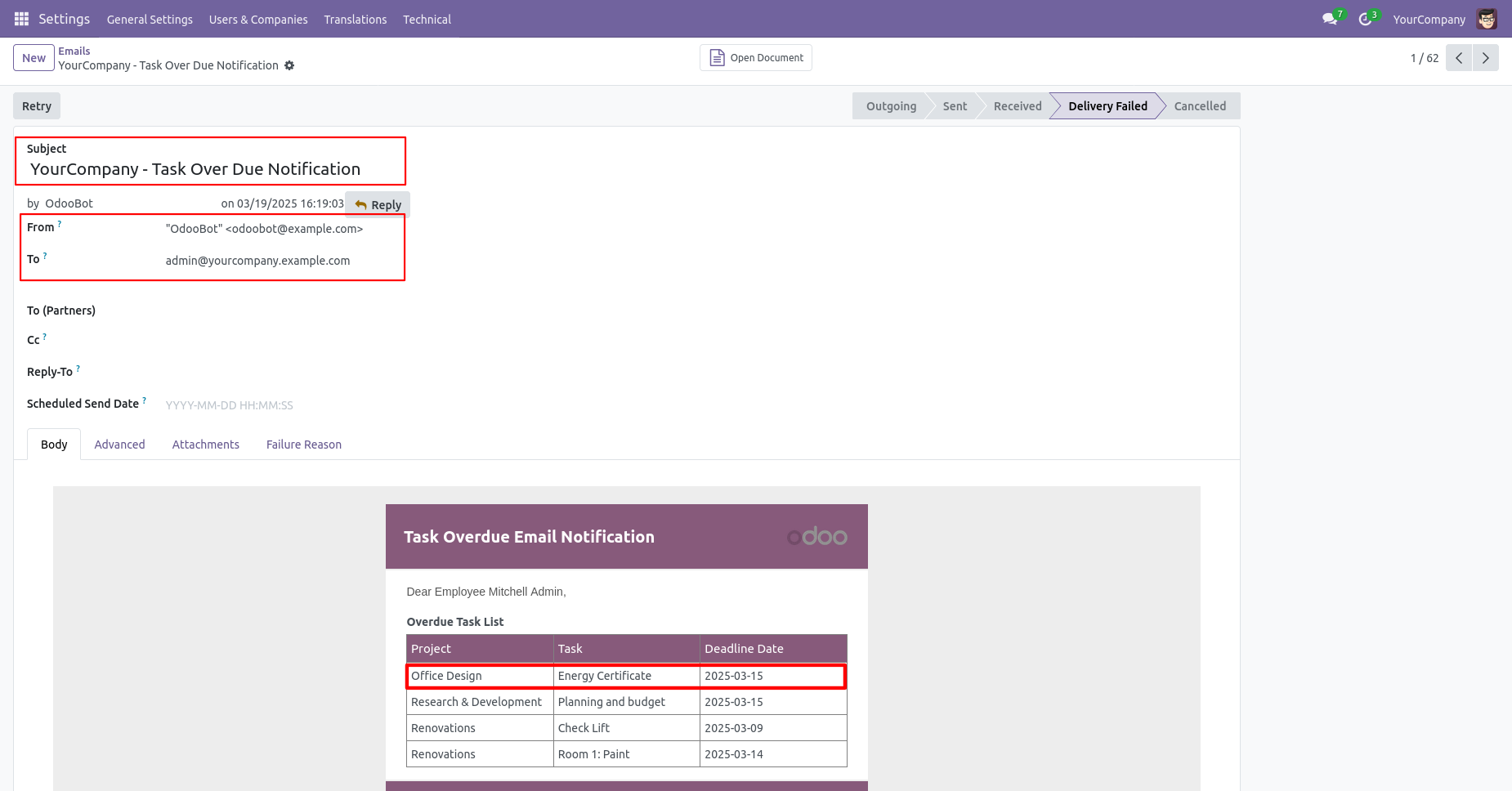Click the Deadline Date column header
The height and width of the screenshot is (791, 1512).
coord(773,649)
